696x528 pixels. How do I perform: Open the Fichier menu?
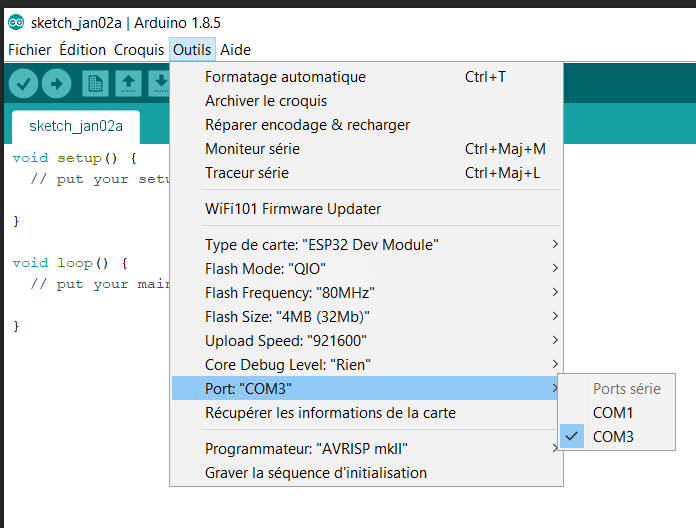tap(29, 49)
